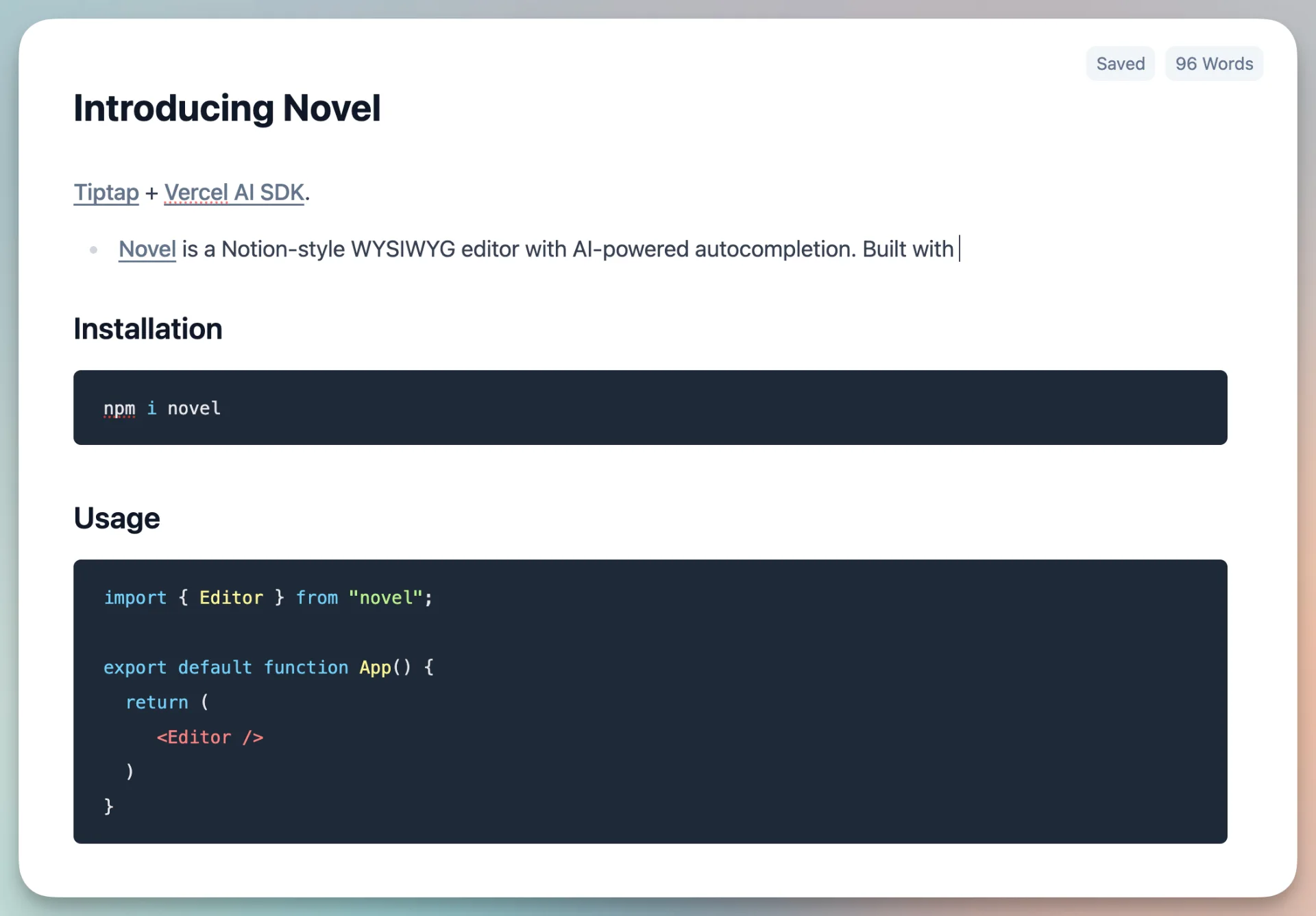The image size is (1316, 916).
Task: Click the Saved status badge
Action: 1120,64
